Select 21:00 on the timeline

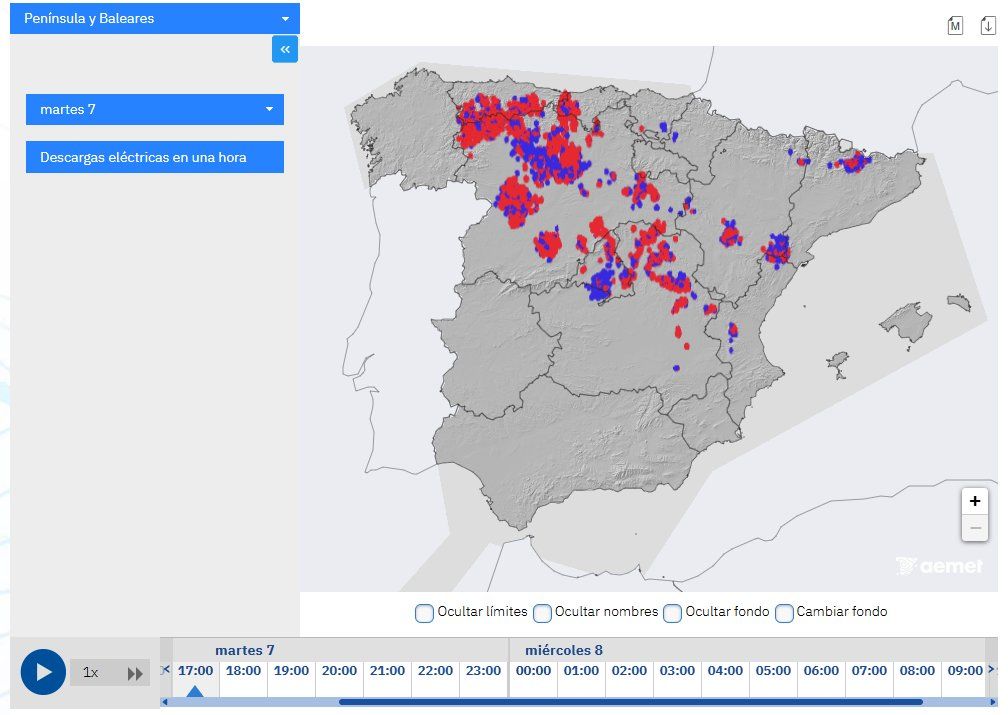tap(387, 671)
